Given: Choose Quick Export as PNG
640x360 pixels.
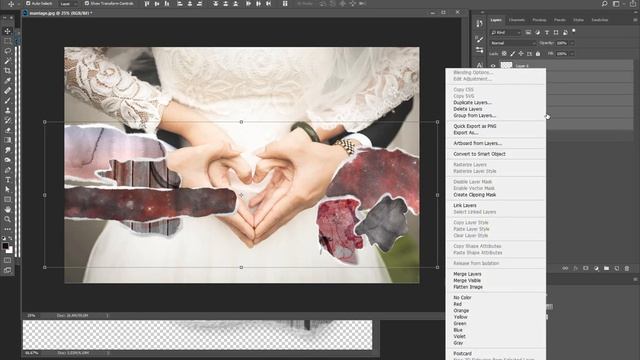Looking at the screenshot, I should [x=475, y=126].
